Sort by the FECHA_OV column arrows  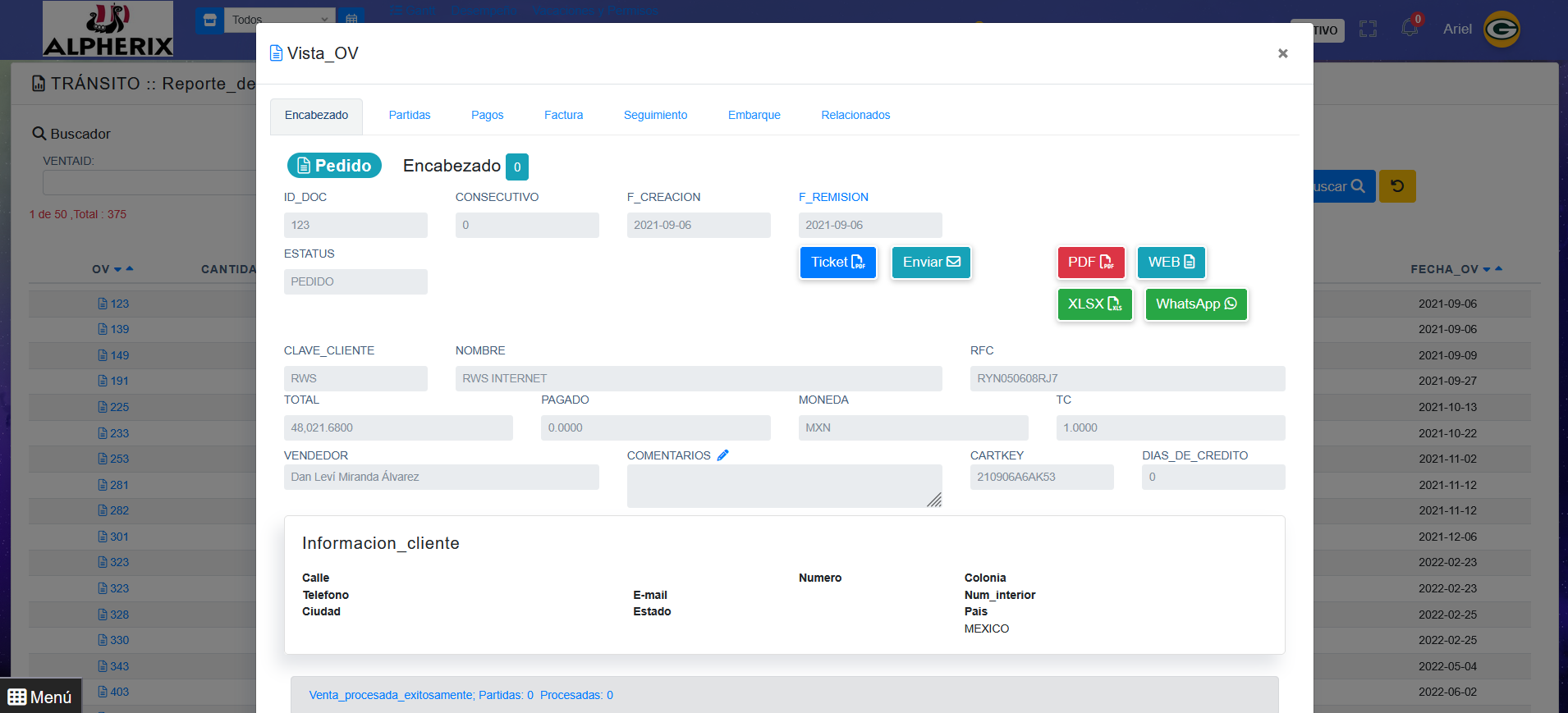(1492, 269)
